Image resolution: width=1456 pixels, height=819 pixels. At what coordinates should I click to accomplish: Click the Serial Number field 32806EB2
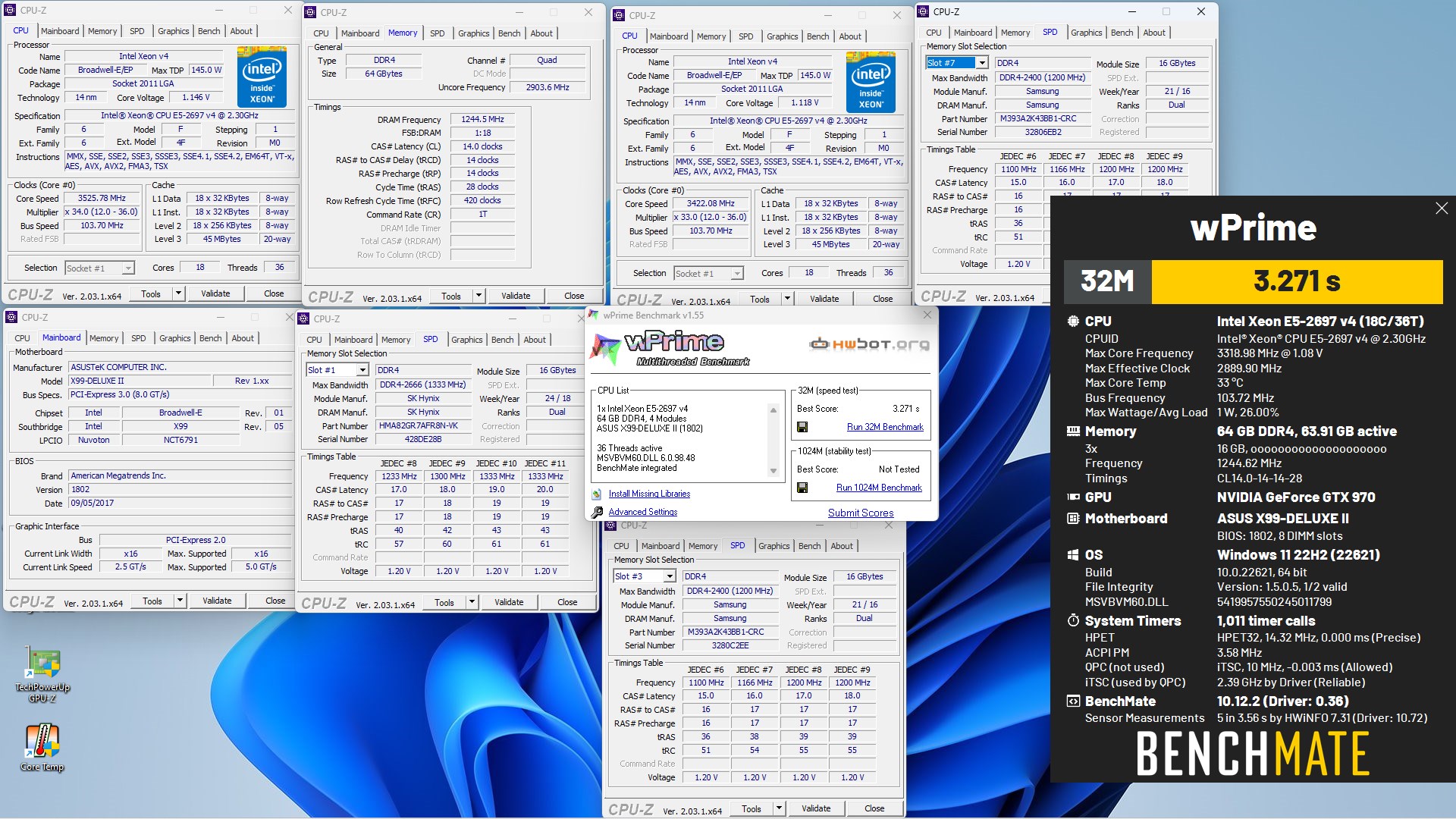[x=1043, y=132]
